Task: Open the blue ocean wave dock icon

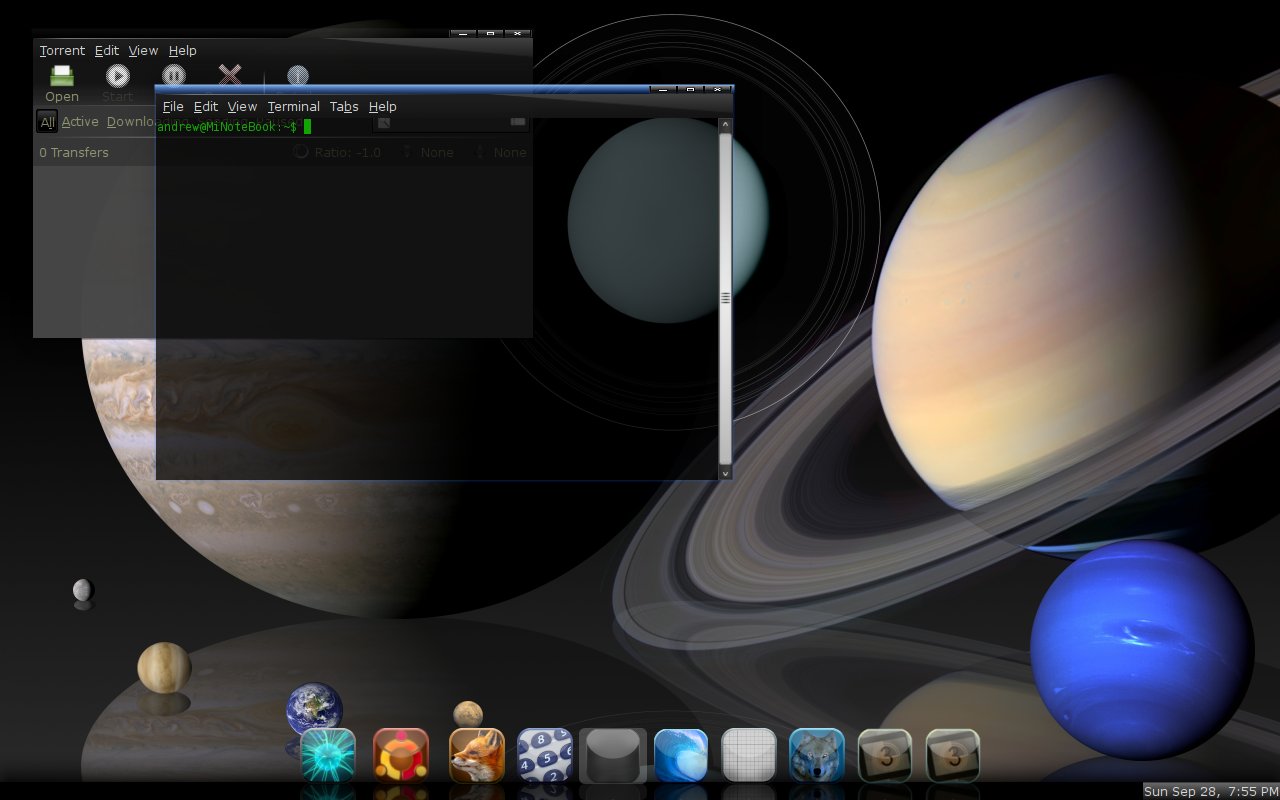Action: 681,755
